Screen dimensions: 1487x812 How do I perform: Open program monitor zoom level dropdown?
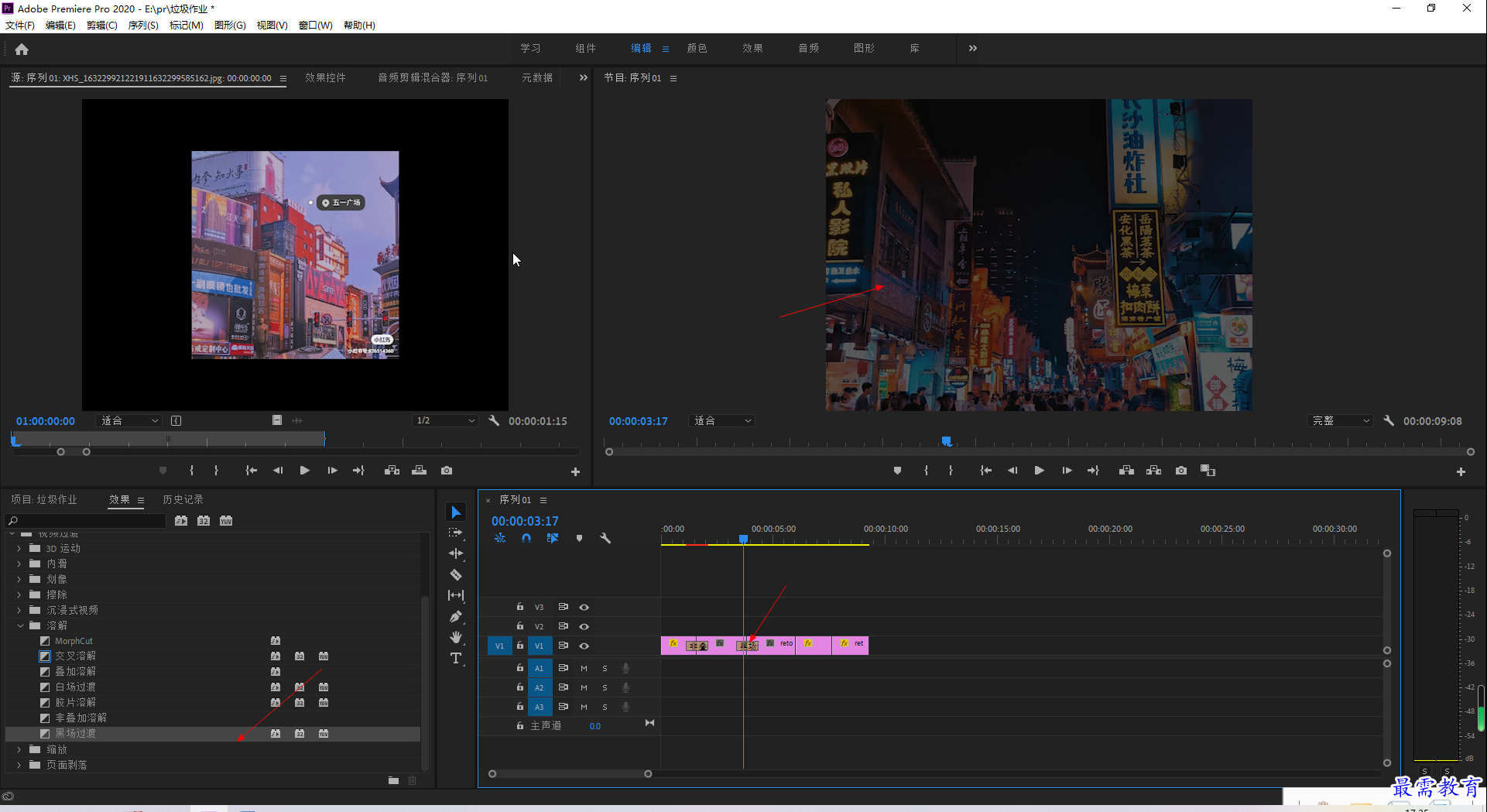(x=722, y=420)
